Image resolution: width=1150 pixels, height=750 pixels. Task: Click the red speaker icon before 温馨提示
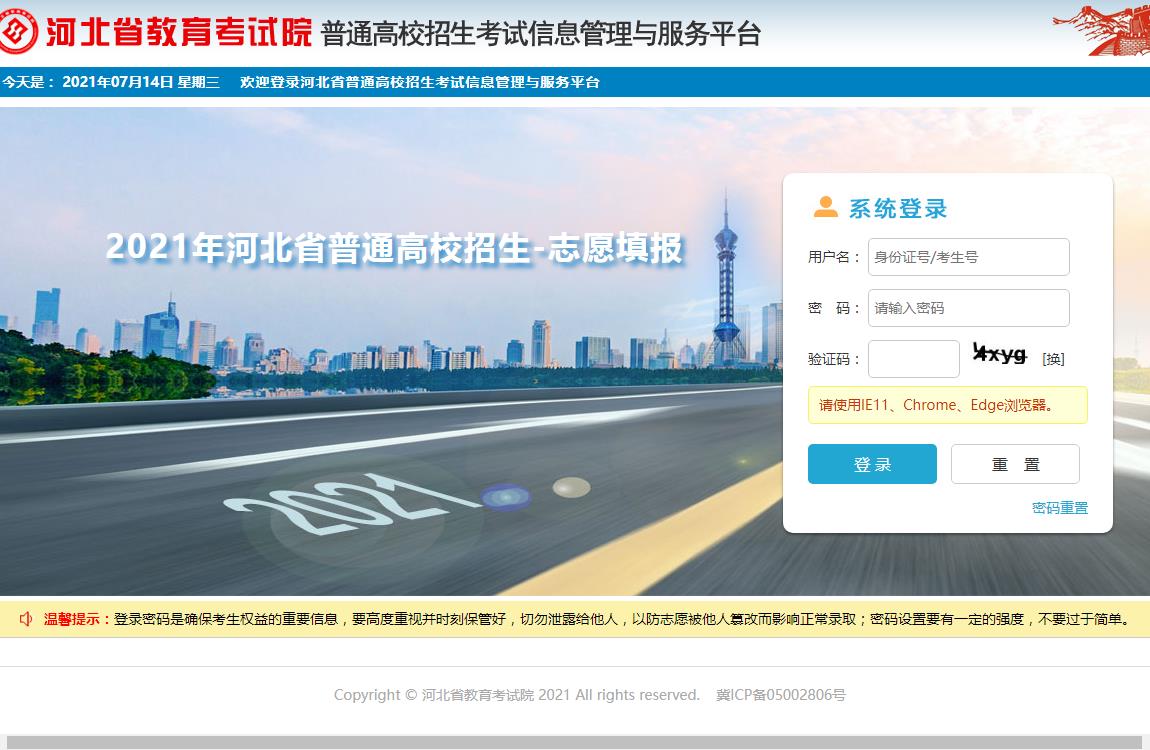pyautogui.click(x=26, y=619)
